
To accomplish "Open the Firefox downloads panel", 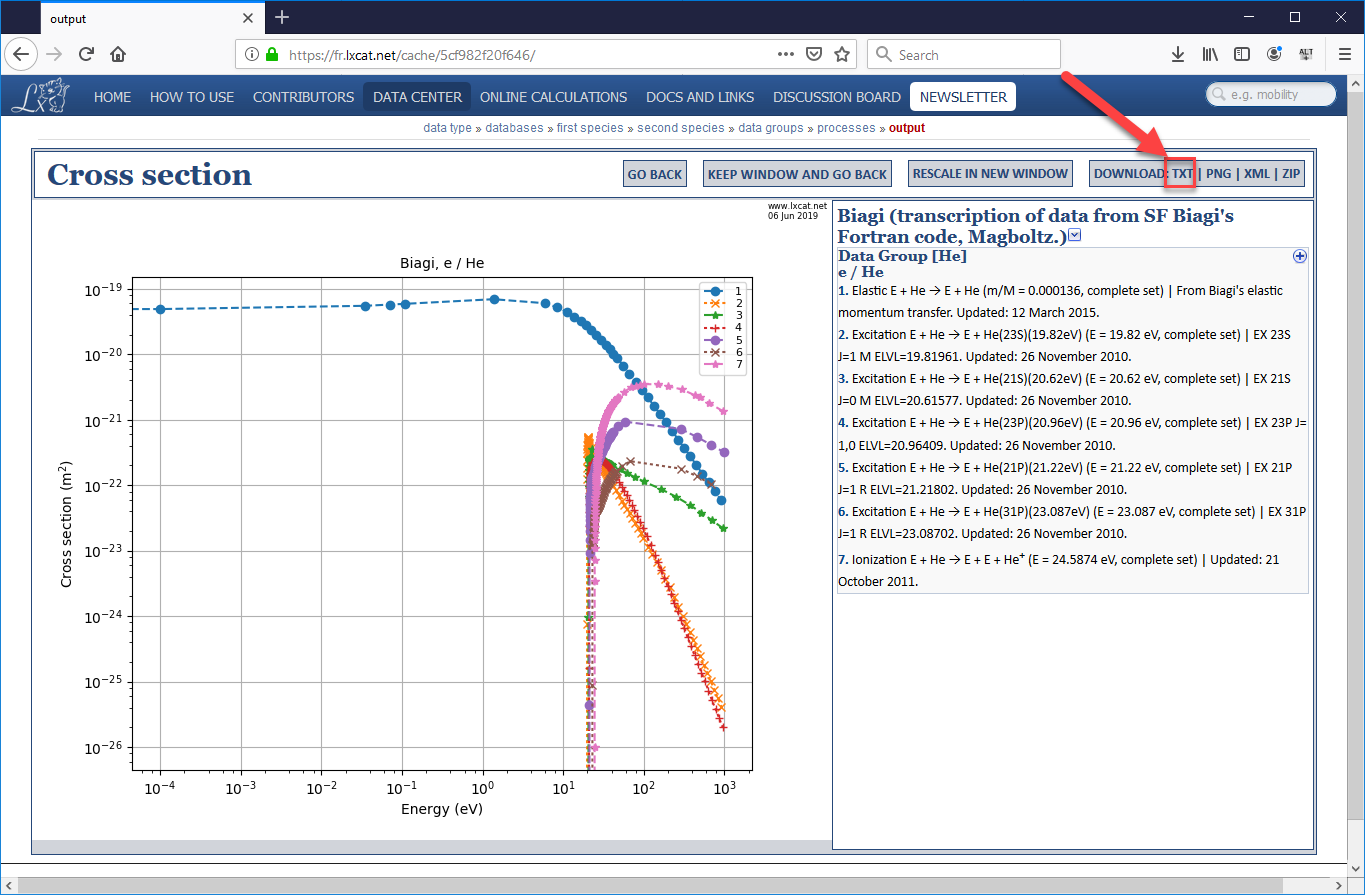I will [x=1177, y=54].
